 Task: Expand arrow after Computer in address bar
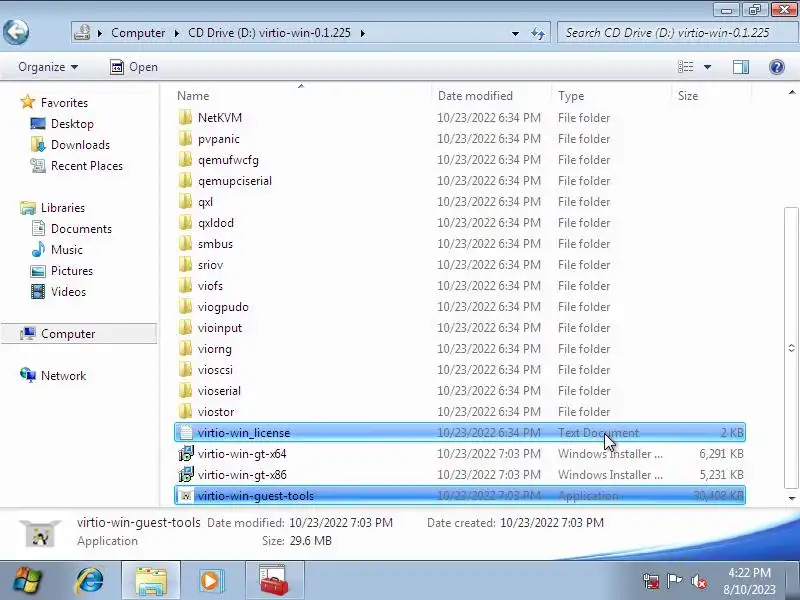(177, 33)
